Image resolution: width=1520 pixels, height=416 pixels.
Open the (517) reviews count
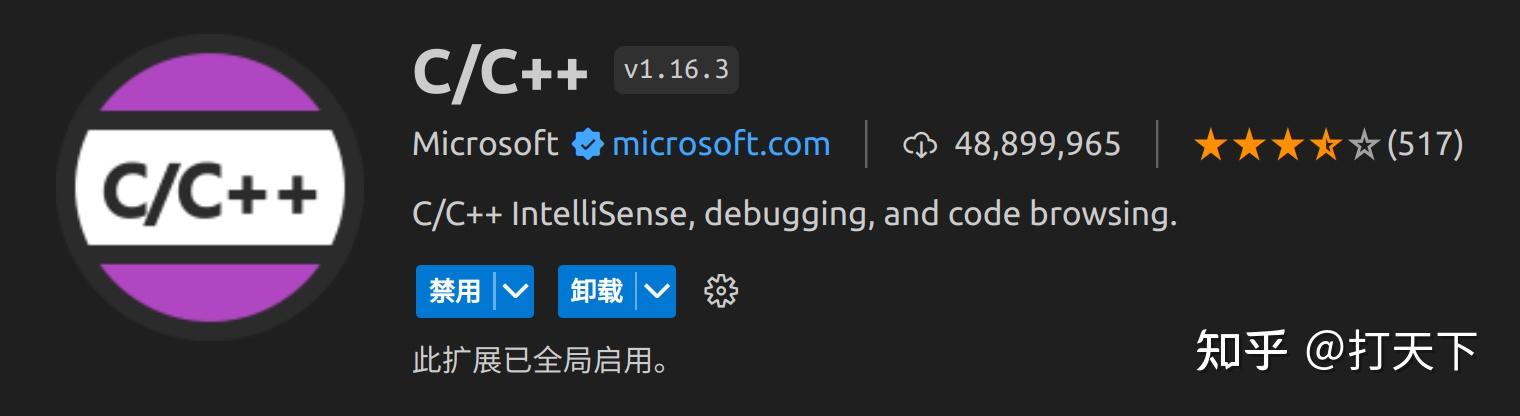[1425, 145]
